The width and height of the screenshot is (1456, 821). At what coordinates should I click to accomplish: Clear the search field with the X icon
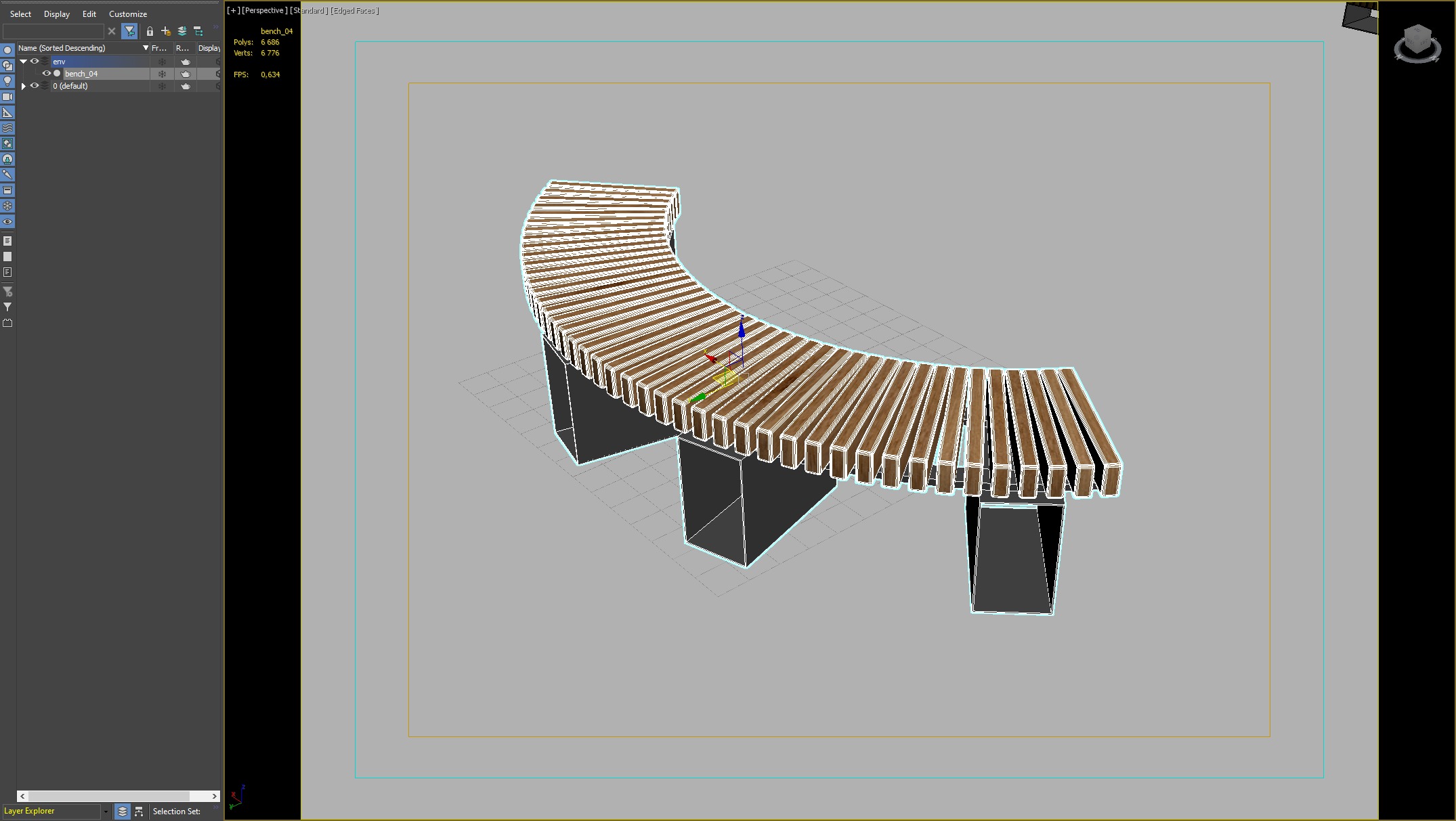click(112, 31)
